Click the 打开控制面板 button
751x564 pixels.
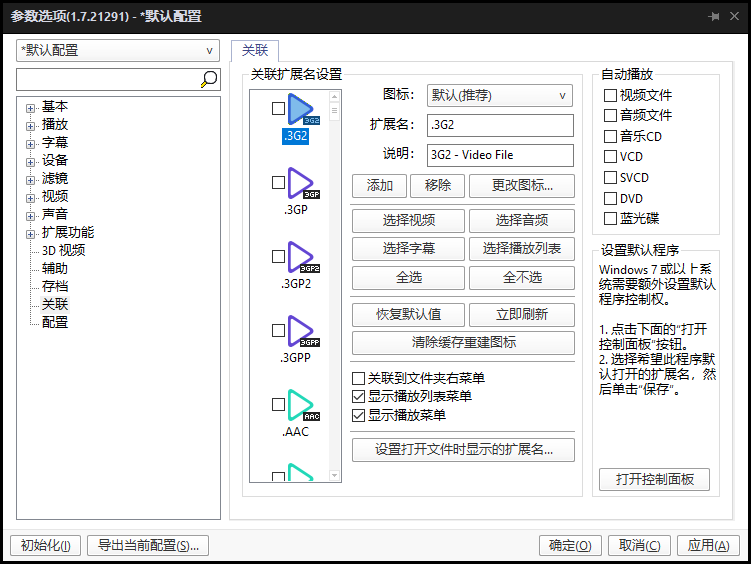tap(654, 480)
